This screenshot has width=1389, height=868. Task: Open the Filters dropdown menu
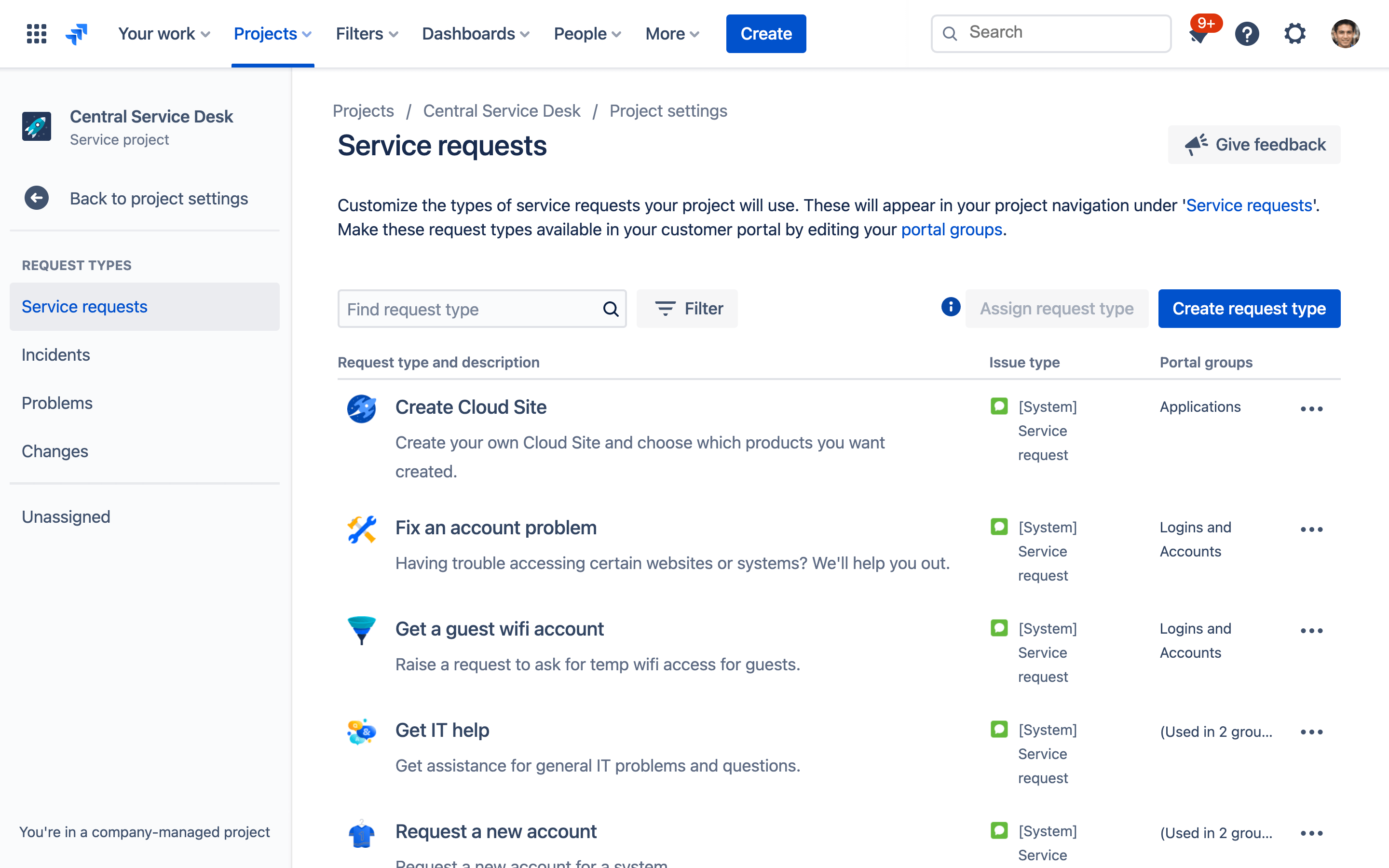pyautogui.click(x=366, y=33)
